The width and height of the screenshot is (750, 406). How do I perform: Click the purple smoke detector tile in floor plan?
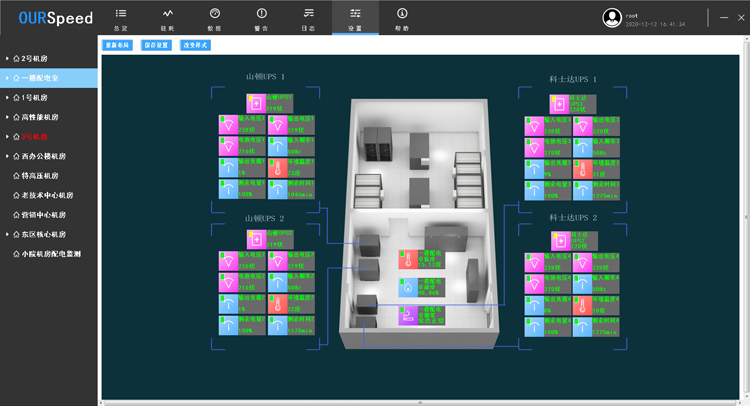tap(408, 317)
